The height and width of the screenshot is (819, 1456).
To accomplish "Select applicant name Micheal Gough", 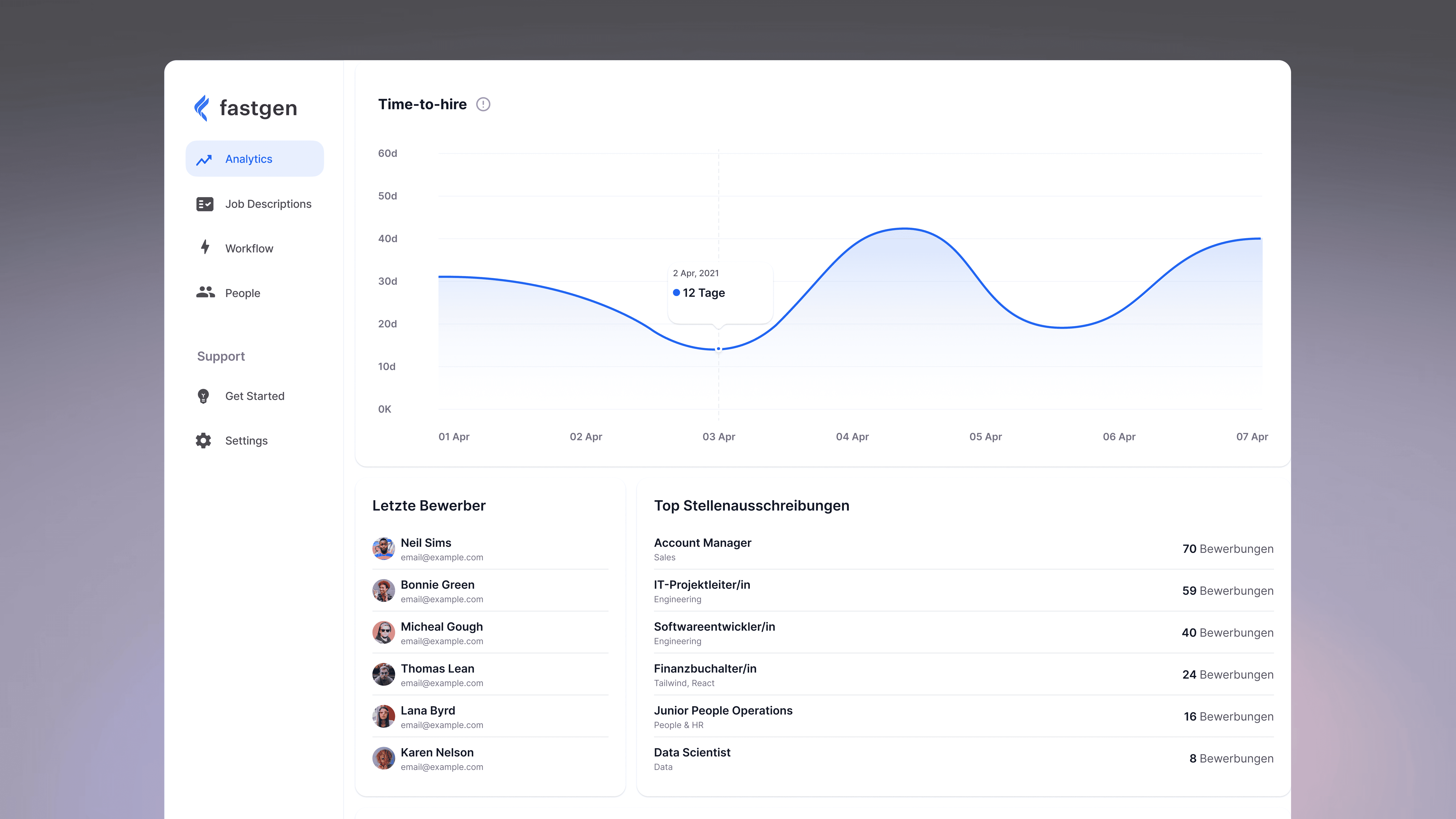I will click(x=441, y=627).
